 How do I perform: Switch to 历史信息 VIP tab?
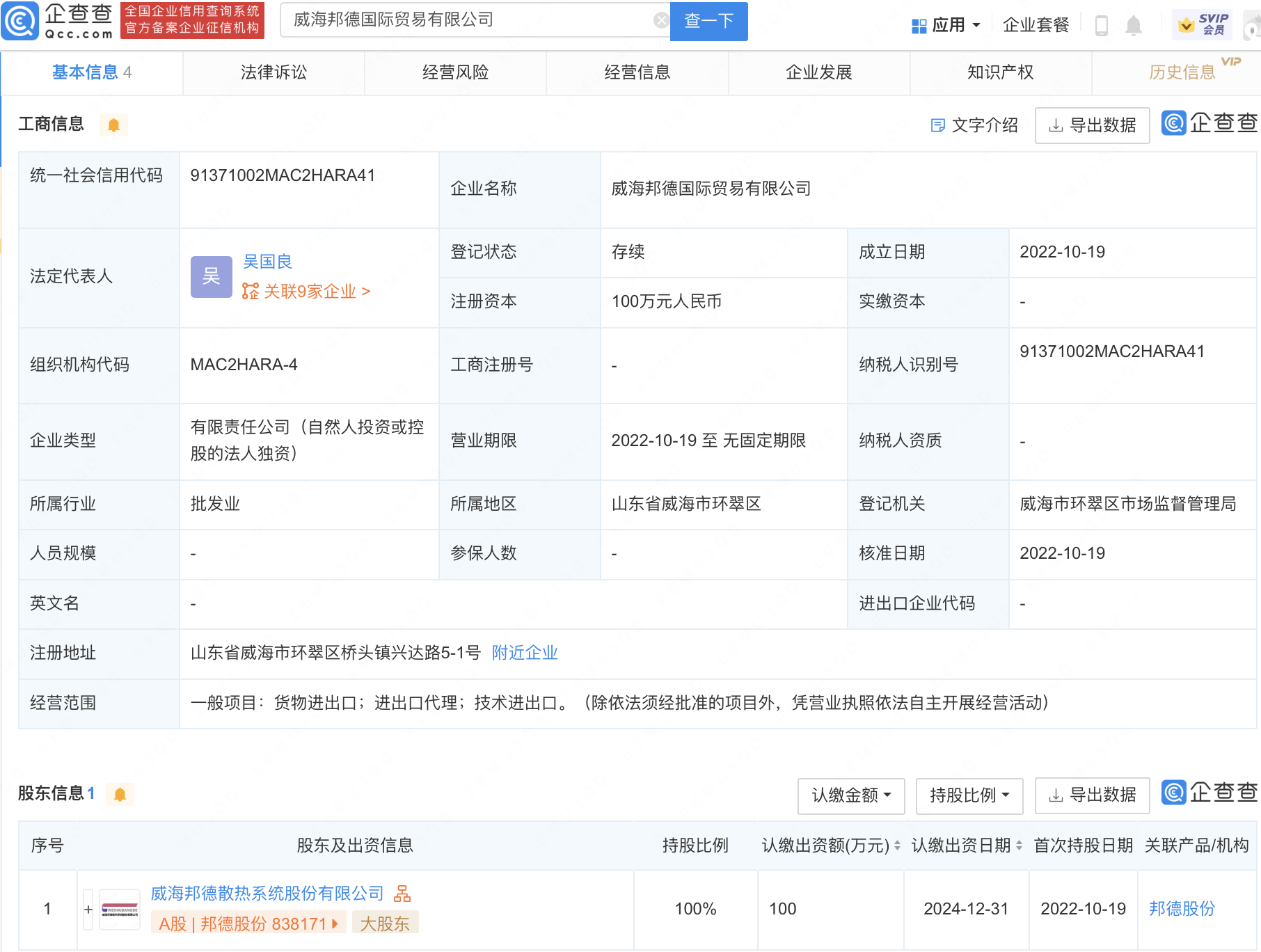point(1182,72)
